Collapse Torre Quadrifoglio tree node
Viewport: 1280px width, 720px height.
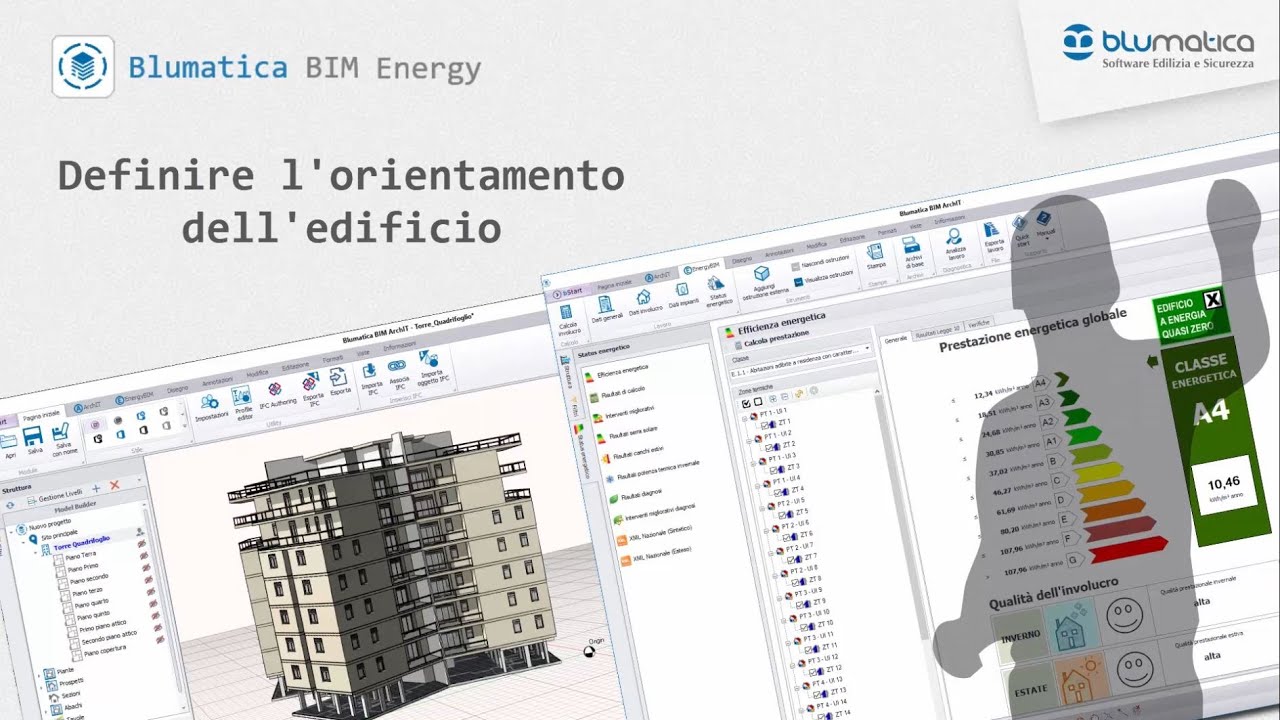pos(33,553)
